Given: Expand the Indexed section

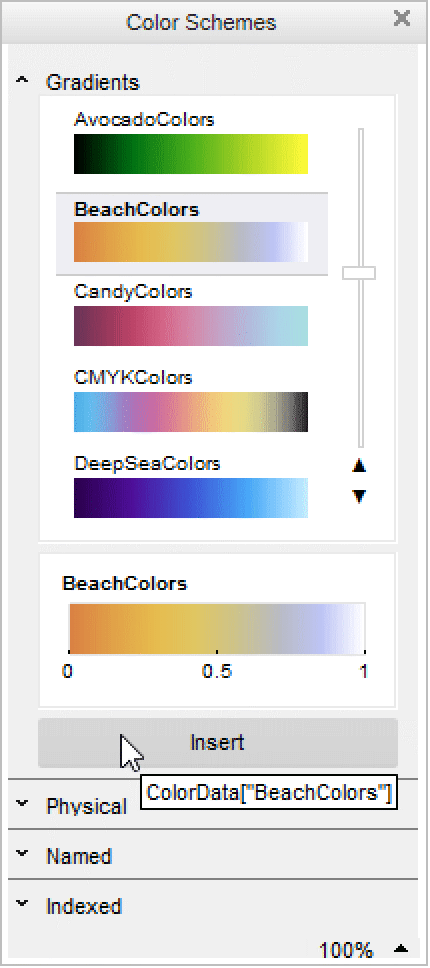Looking at the screenshot, I should click(x=22, y=904).
